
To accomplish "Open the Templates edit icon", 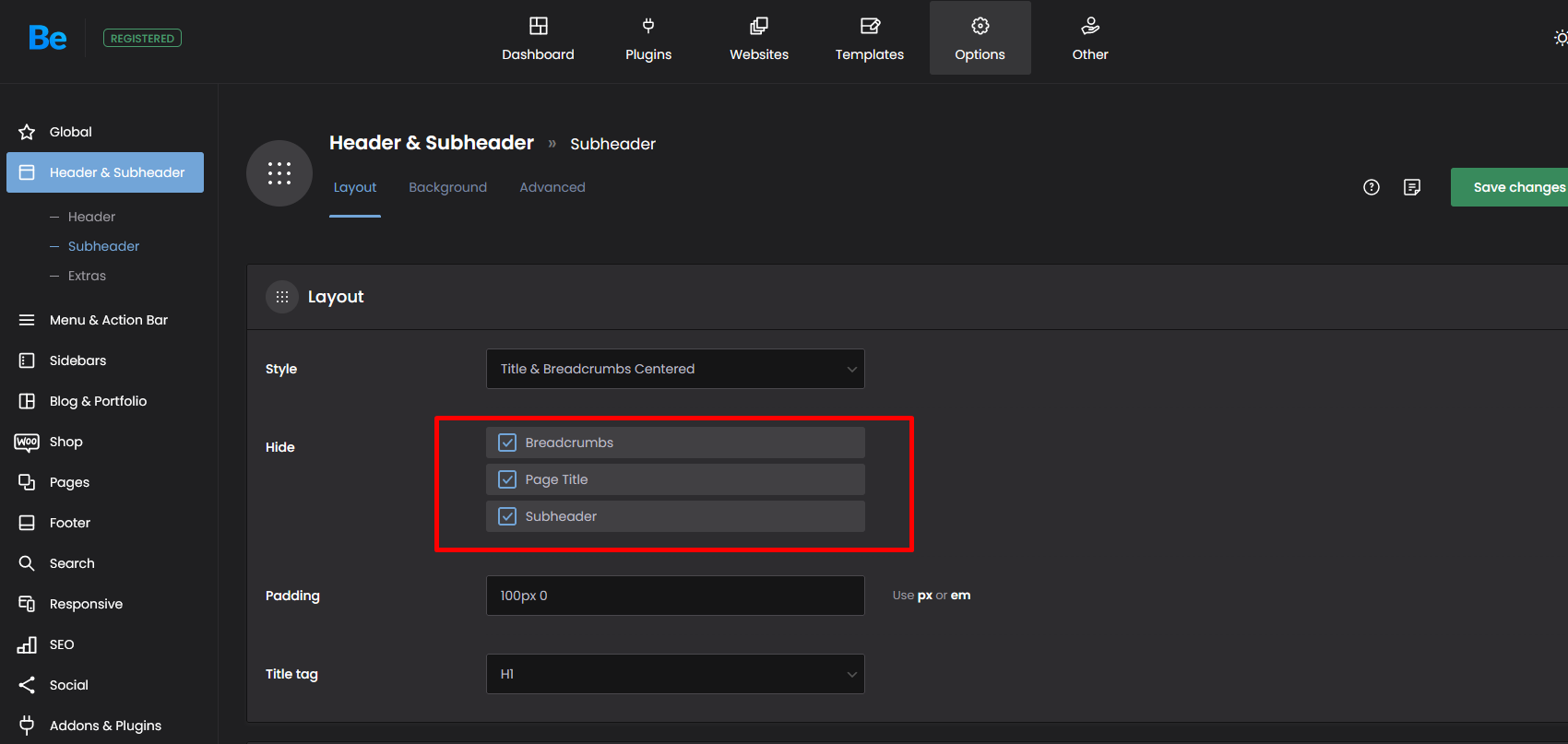I will click(870, 26).
